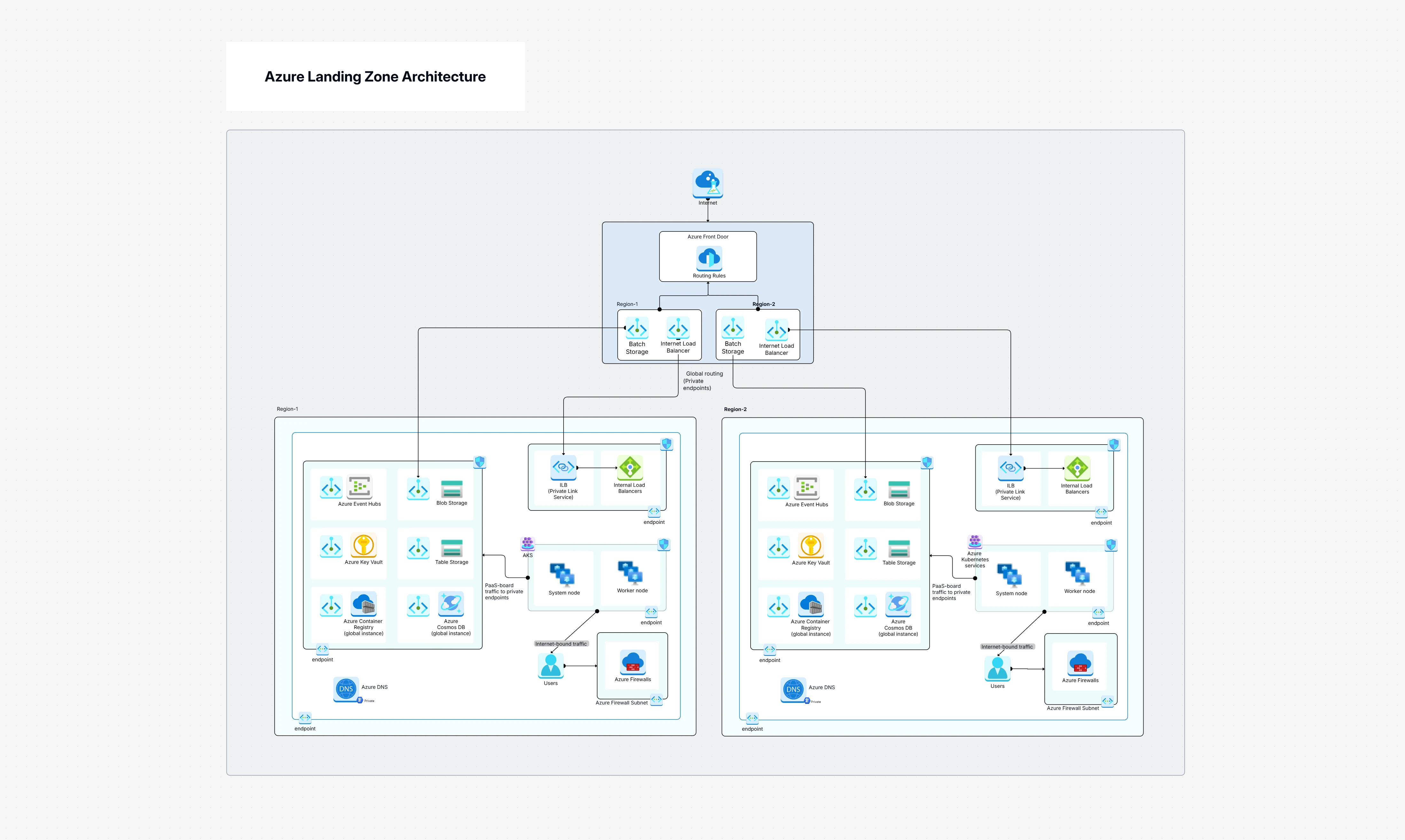
Task: Select 'Azure Firewall Subnet' label in Region-1
Action: point(621,703)
